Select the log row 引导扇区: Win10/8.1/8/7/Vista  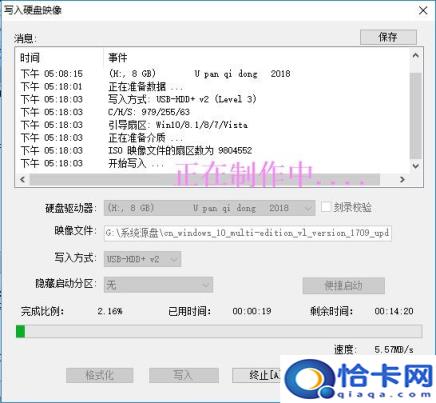click(x=213, y=125)
